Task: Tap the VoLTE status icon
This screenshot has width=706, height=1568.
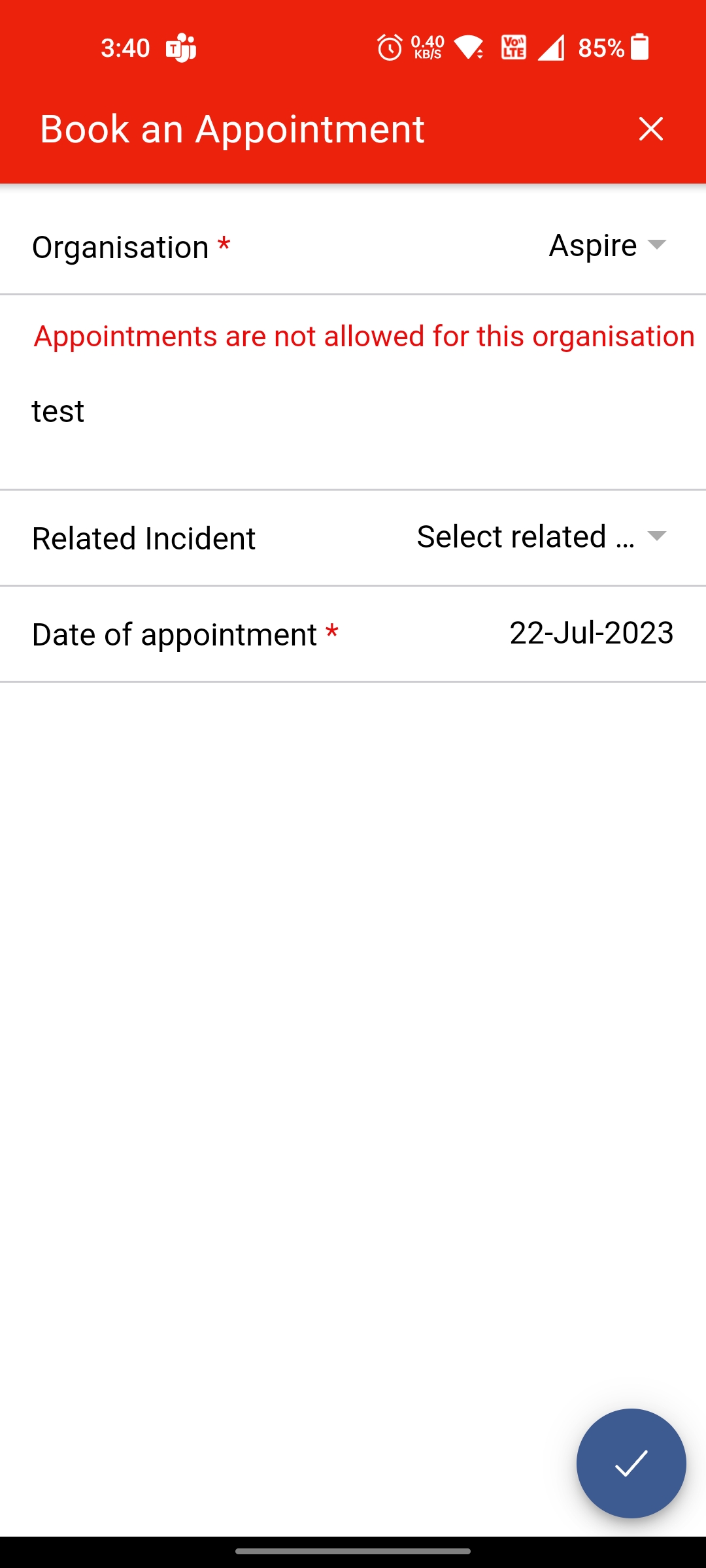Action: (x=513, y=48)
